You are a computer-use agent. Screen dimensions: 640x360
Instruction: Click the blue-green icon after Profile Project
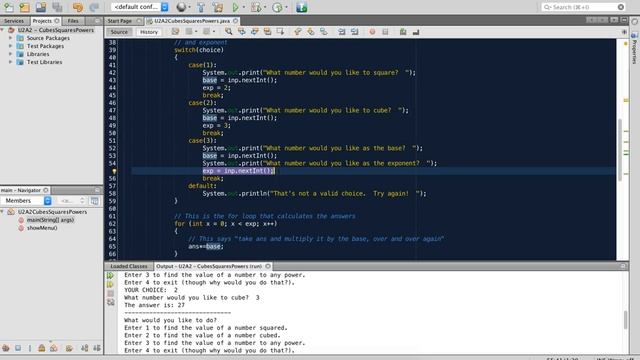[x=302, y=7]
